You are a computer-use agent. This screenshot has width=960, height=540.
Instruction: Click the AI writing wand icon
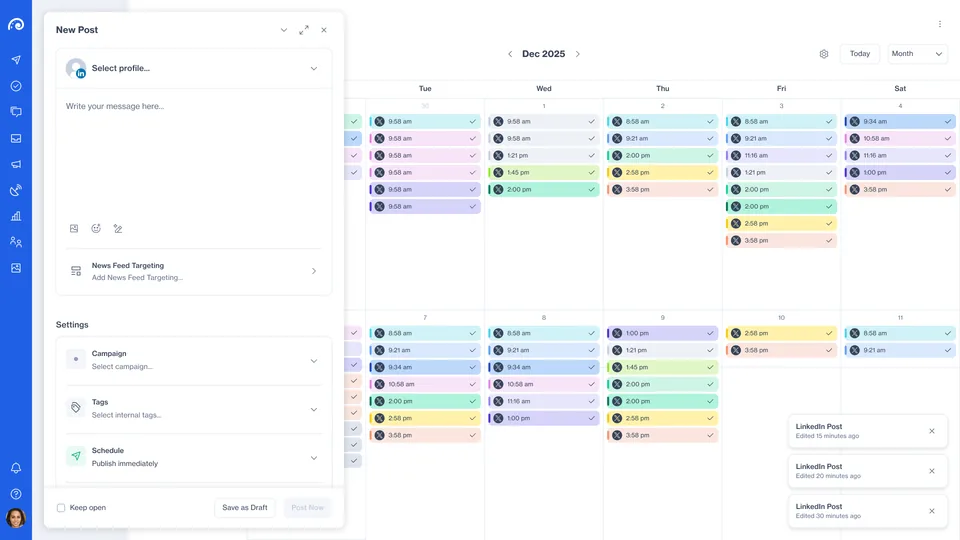[x=118, y=228]
